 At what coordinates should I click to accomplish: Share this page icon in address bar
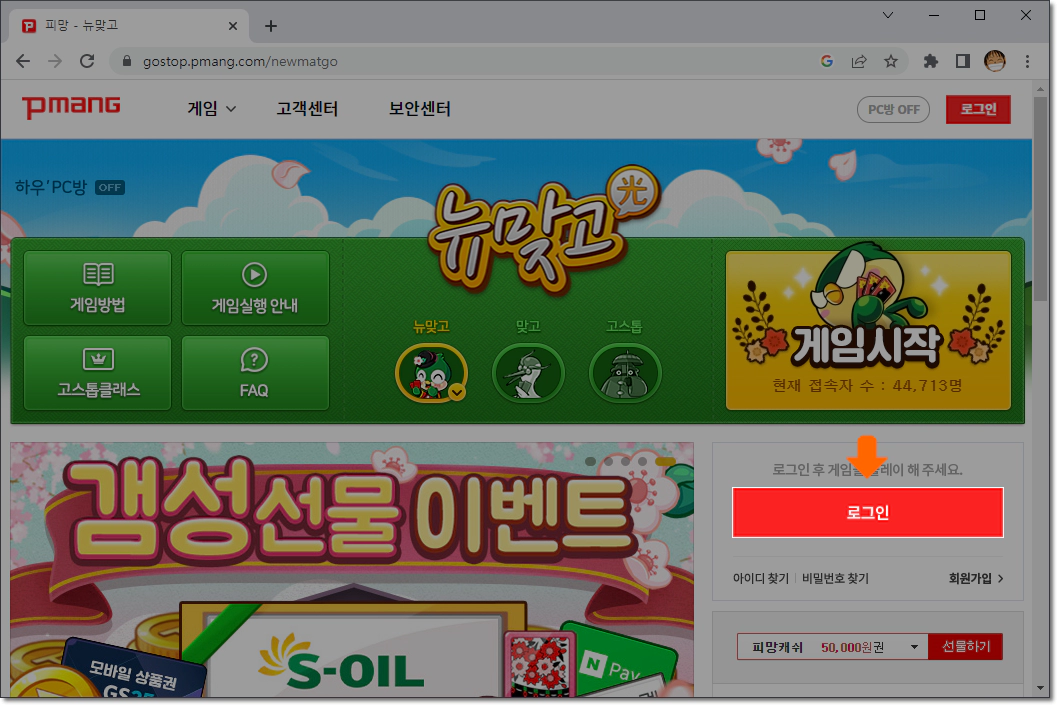click(x=859, y=61)
